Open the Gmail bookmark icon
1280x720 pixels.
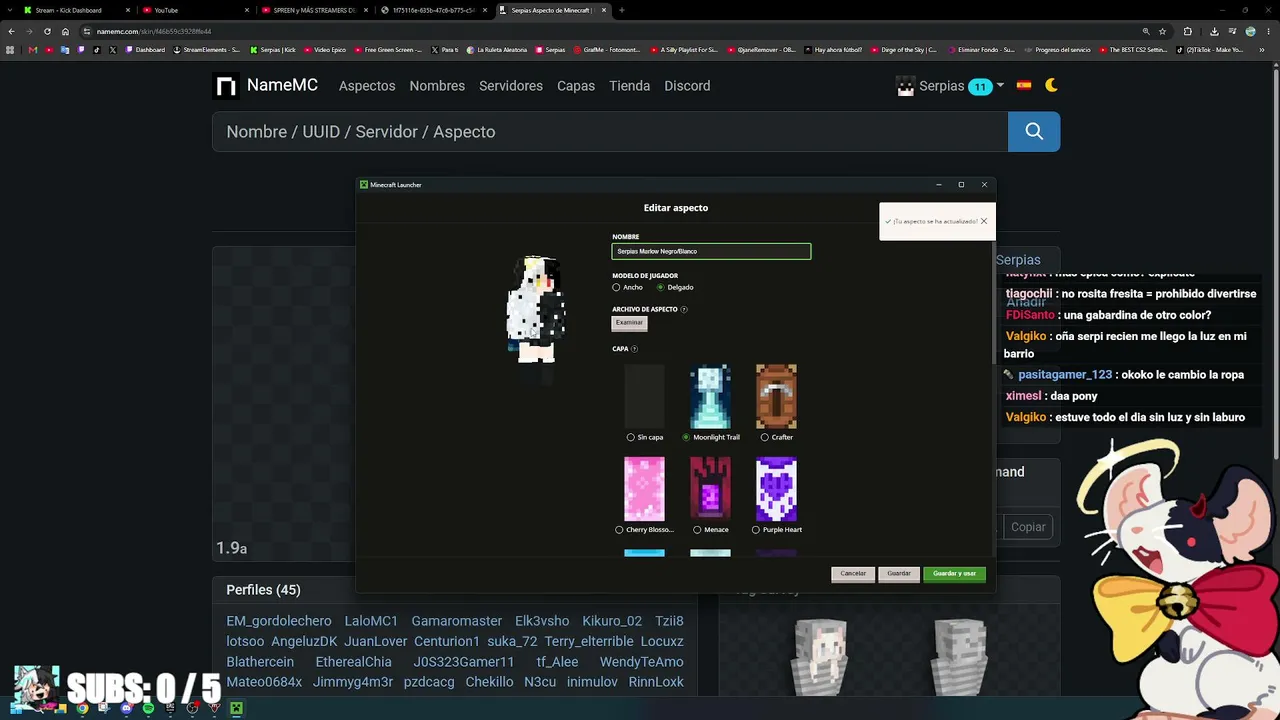(33, 50)
